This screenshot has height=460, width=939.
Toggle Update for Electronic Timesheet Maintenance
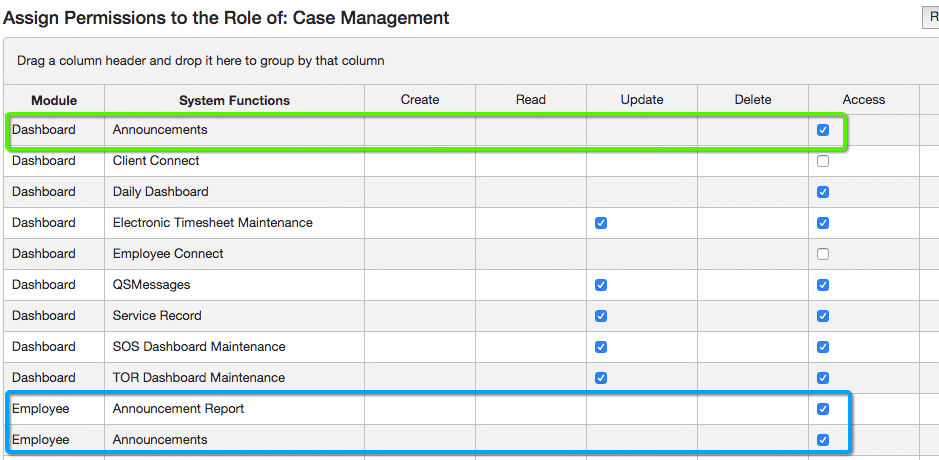(600, 223)
